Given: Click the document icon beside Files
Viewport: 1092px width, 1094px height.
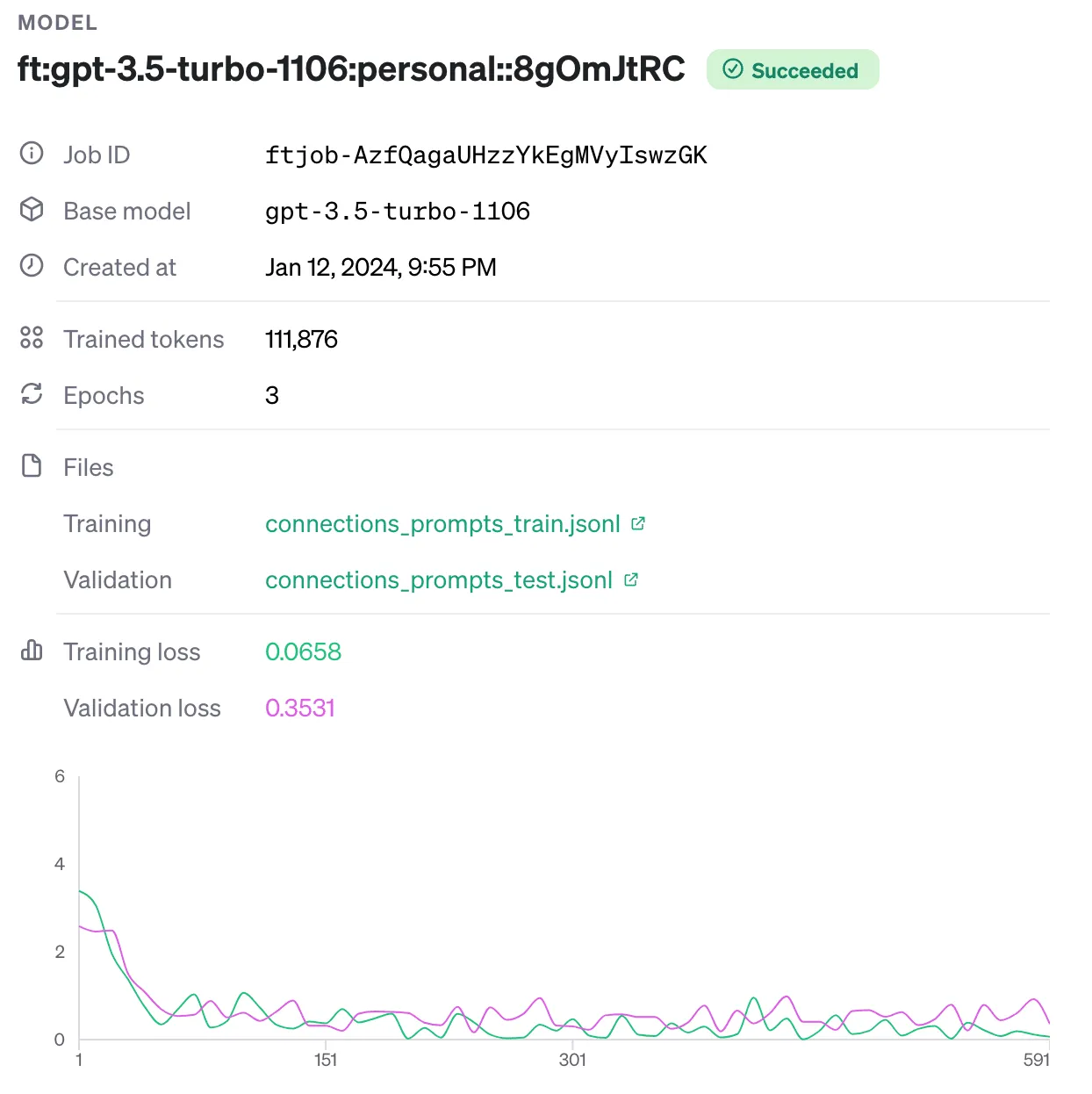Looking at the screenshot, I should pyautogui.click(x=32, y=466).
